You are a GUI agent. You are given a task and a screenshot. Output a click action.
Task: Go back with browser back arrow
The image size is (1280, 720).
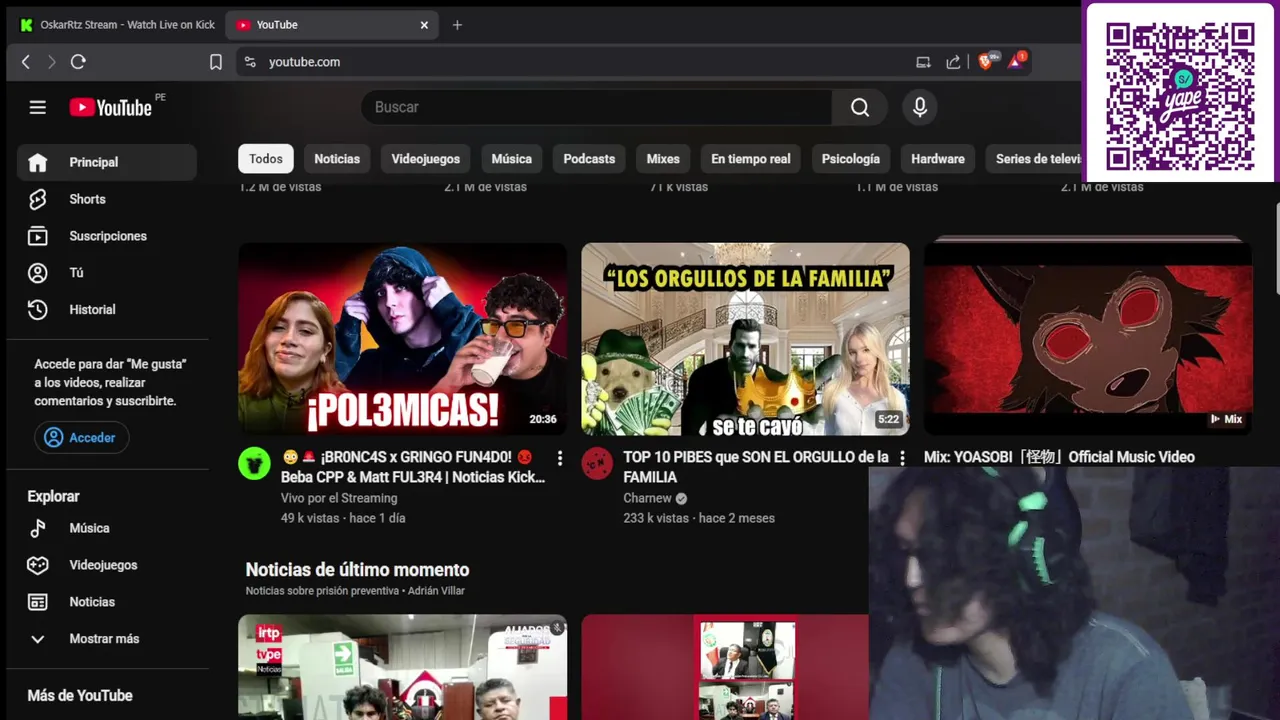point(26,62)
